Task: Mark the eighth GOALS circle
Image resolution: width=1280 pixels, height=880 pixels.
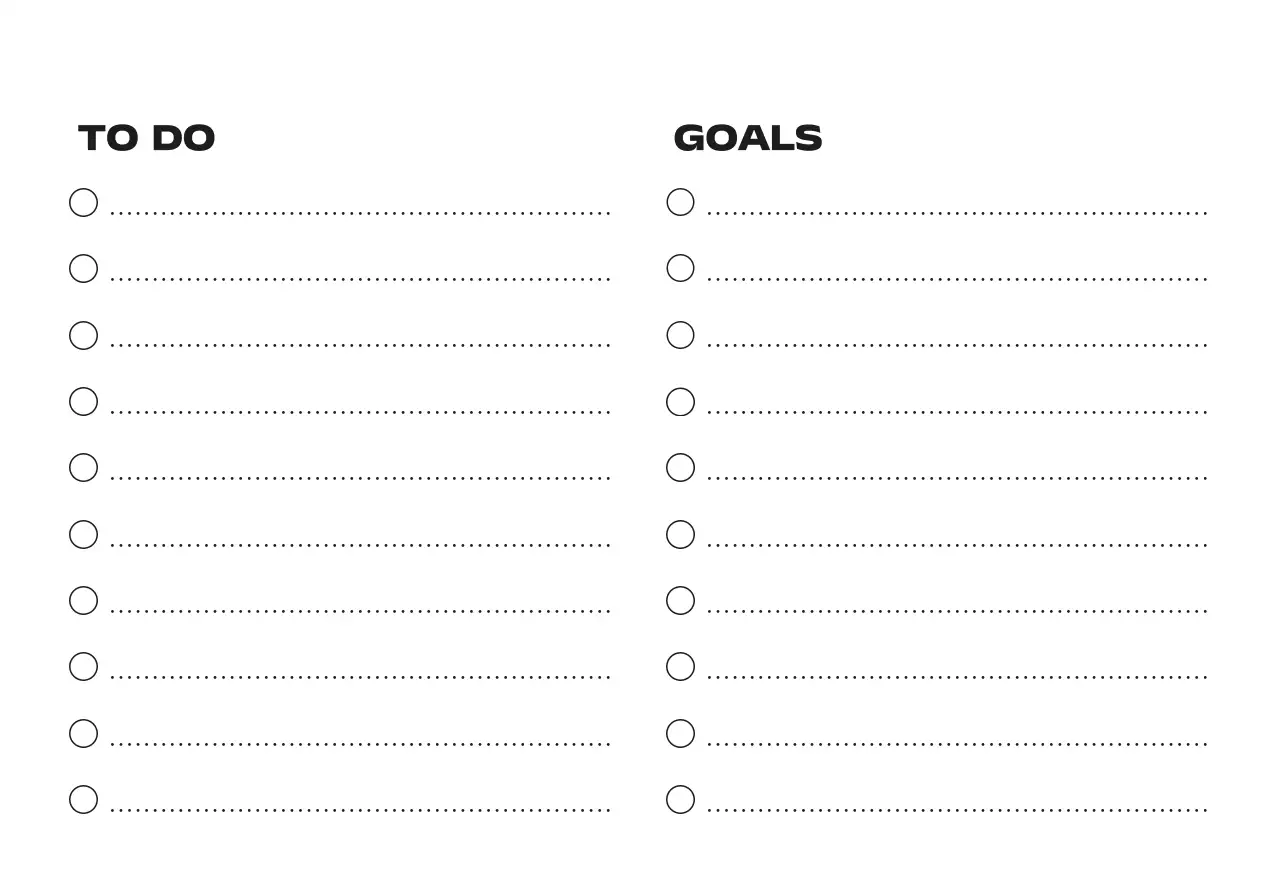Action: (680, 667)
